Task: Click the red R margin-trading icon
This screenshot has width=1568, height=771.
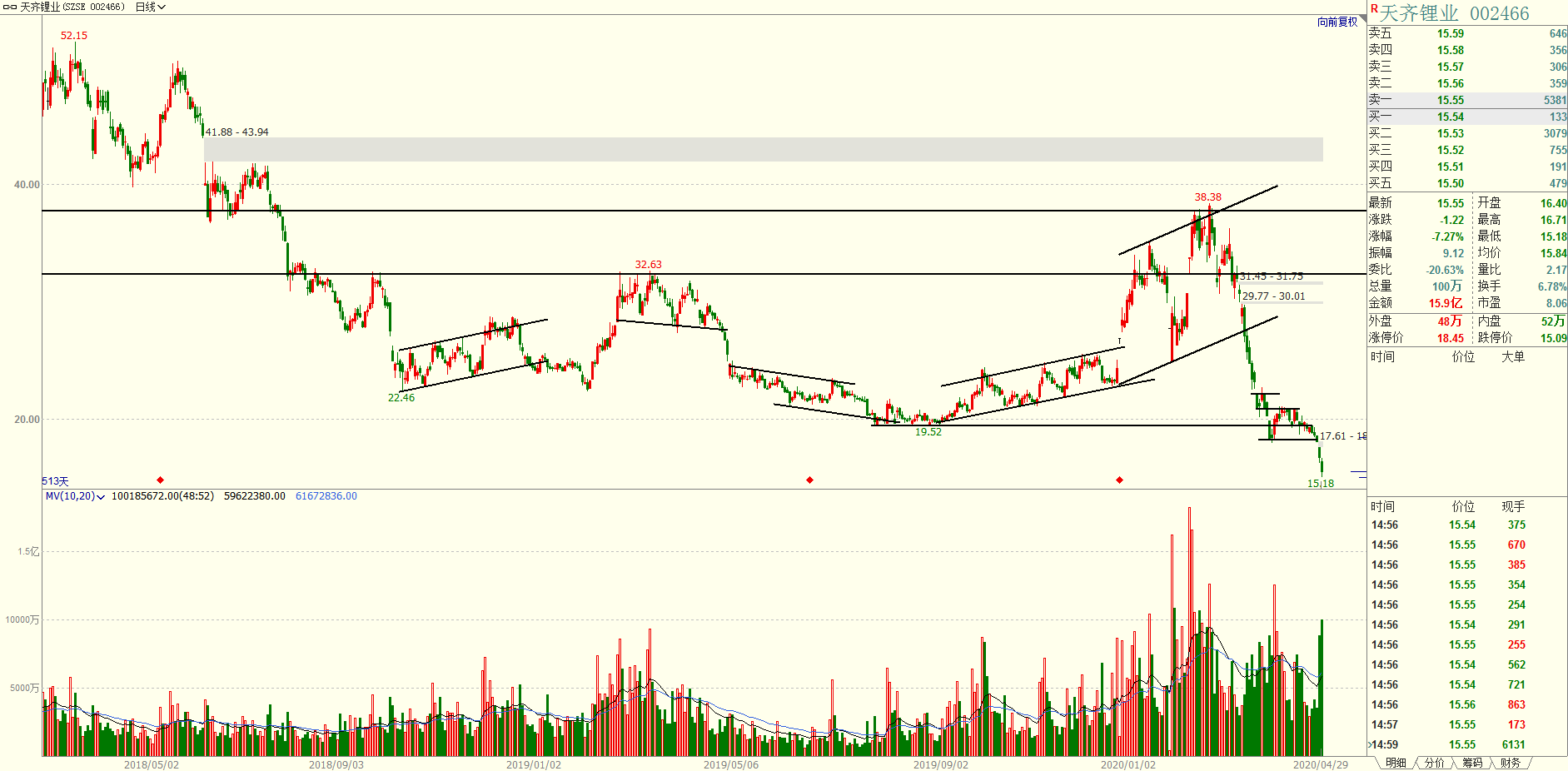Action: click(x=1374, y=9)
